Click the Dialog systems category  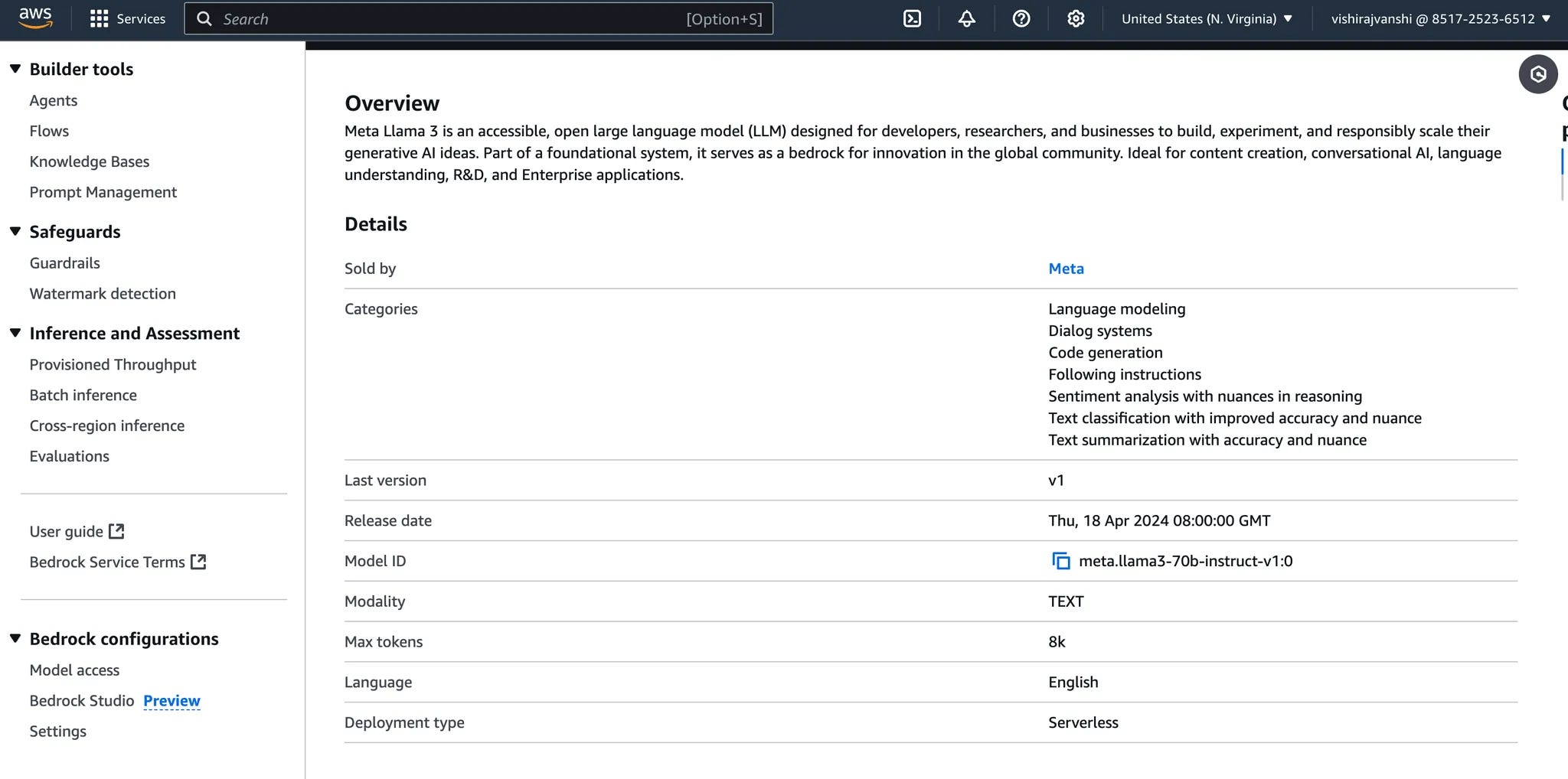(x=1099, y=331)
